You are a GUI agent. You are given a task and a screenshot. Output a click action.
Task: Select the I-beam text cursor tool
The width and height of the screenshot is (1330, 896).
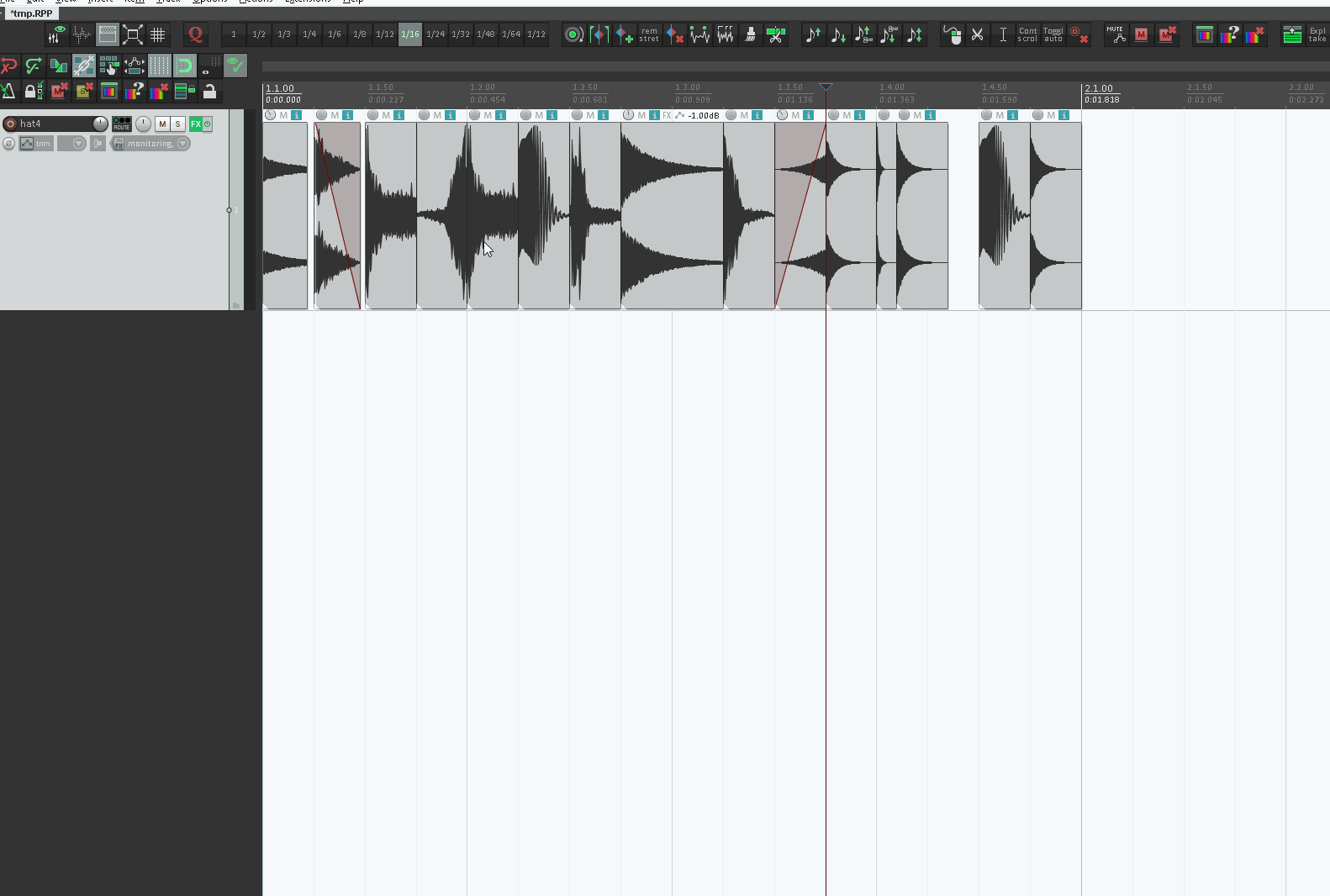(x=1003, y=34)
